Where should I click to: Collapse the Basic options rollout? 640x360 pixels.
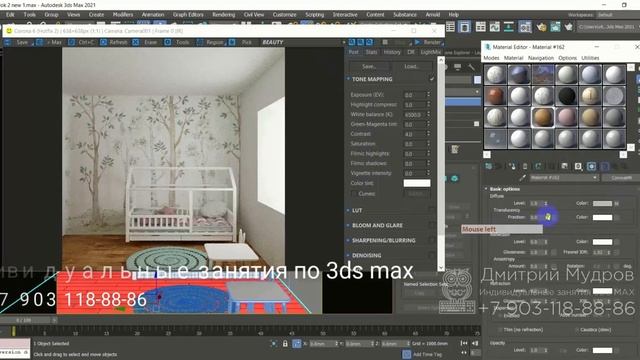pos(486,189)
